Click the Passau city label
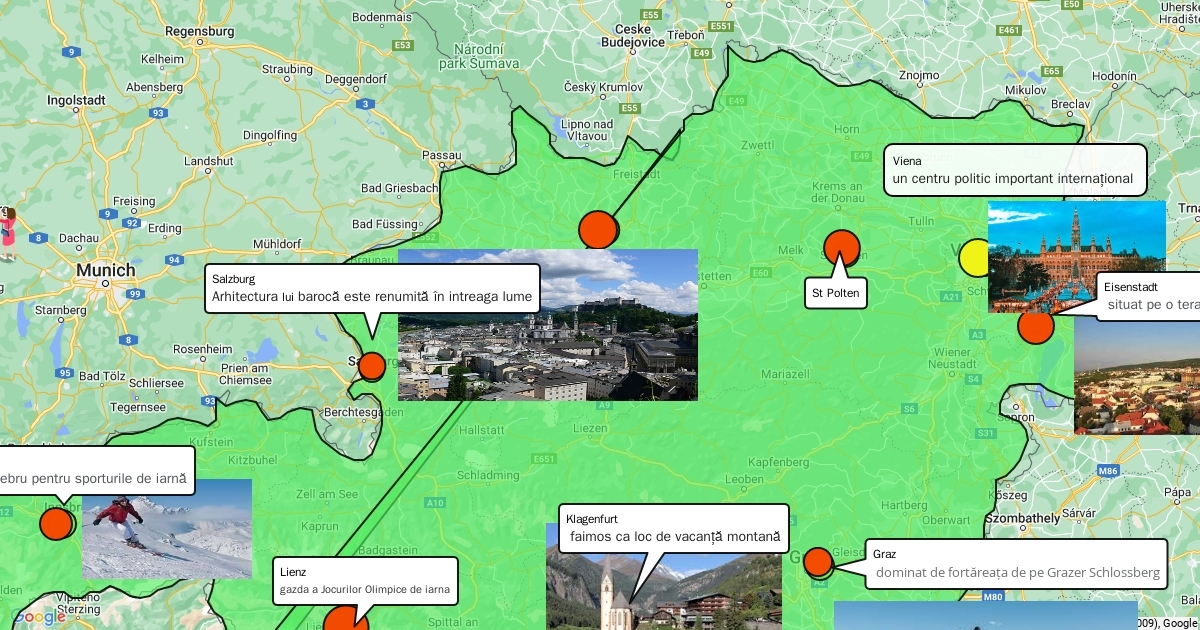1200x630 pixels. (442, 155)
